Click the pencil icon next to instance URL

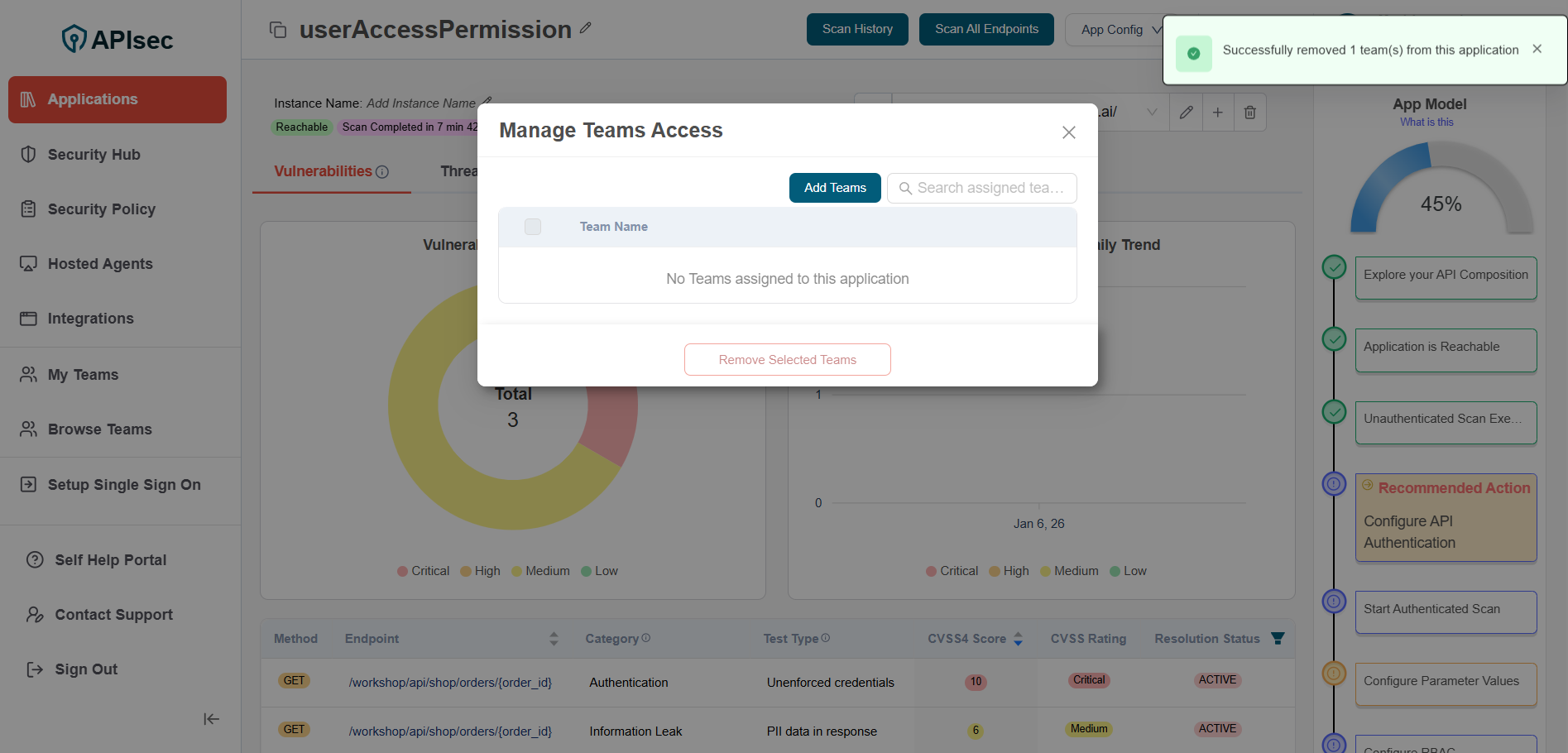pyautogui.click(x=1186, y=113)
